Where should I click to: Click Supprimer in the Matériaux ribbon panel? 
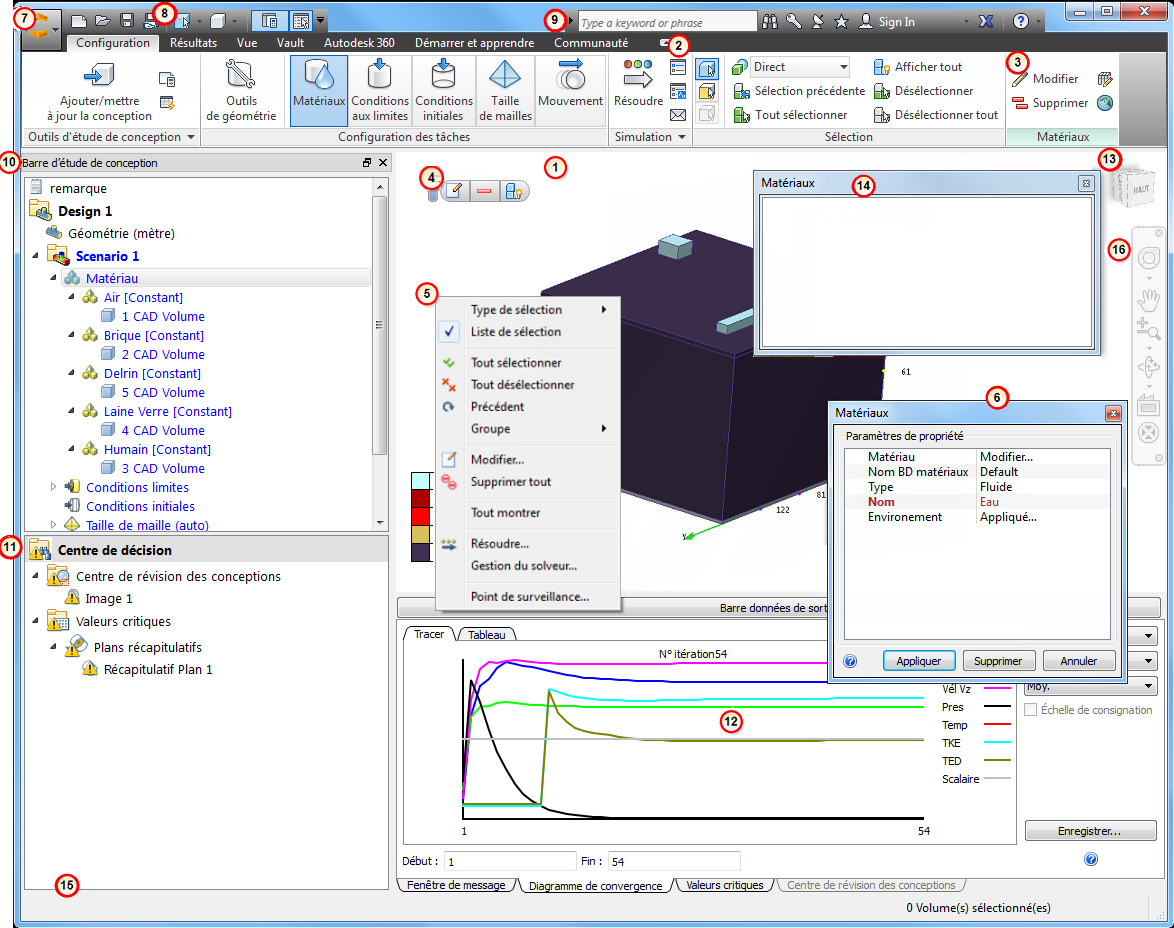[1050, 103]
